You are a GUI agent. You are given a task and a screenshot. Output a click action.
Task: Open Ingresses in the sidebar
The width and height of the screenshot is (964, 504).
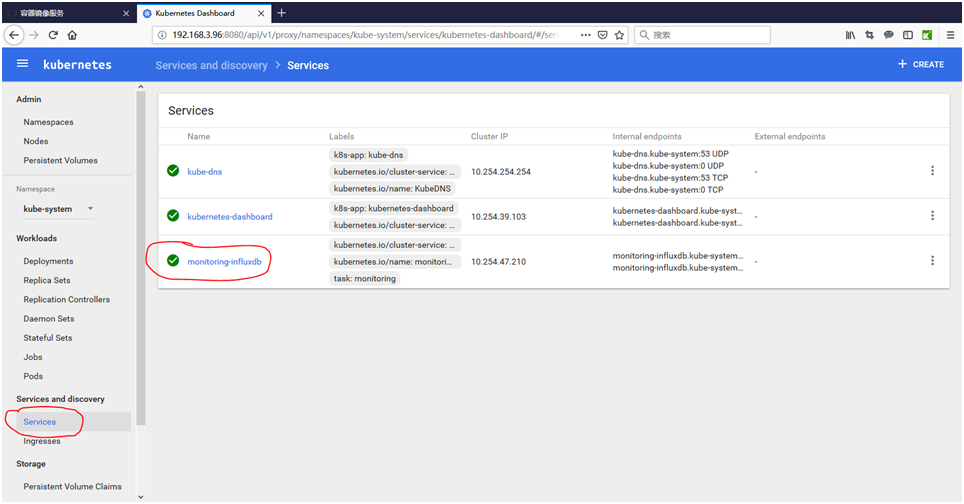click(42, 441)
